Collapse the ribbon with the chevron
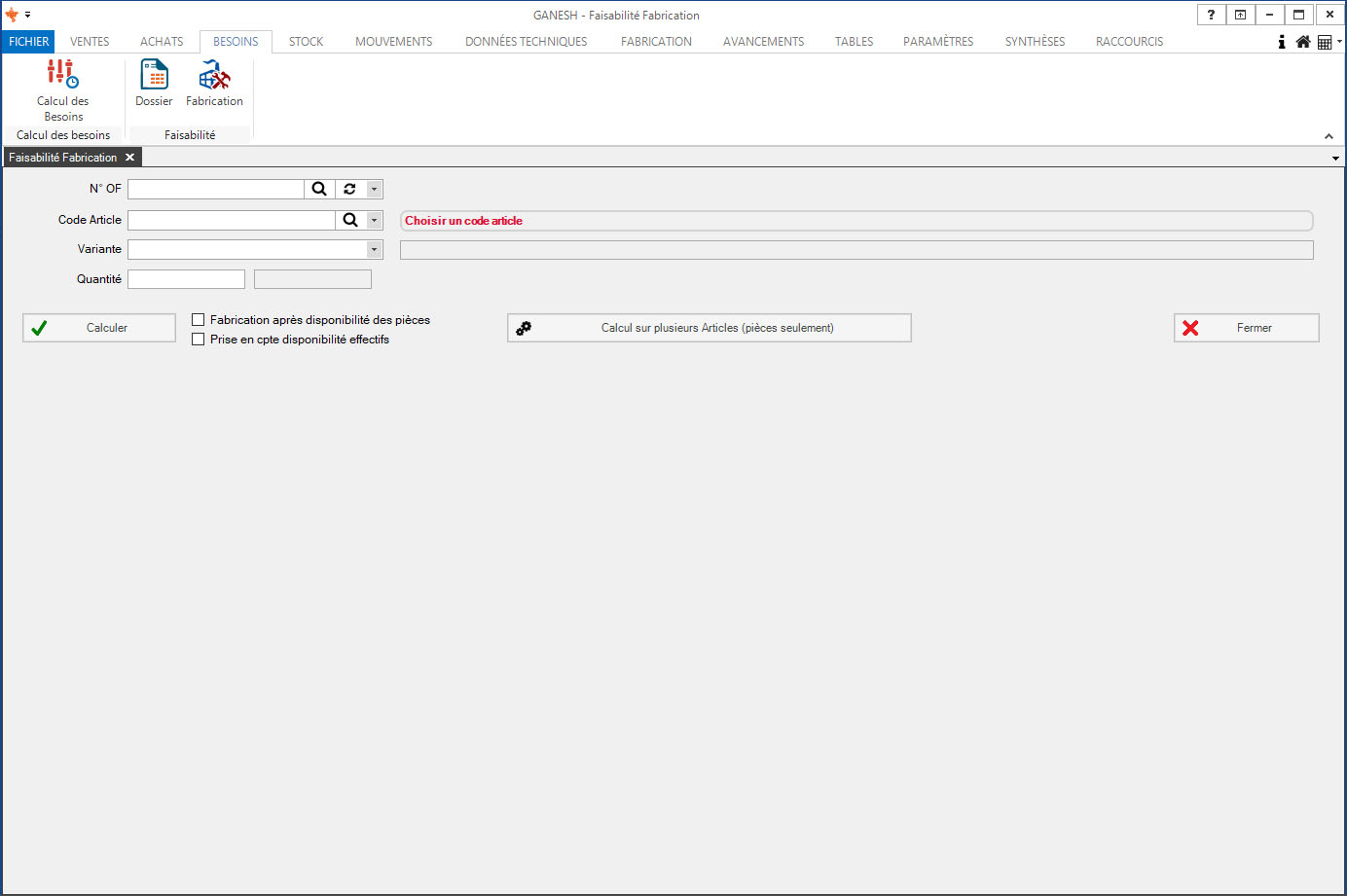This screenshot has width=1347, height=896. pos(1329,136)
